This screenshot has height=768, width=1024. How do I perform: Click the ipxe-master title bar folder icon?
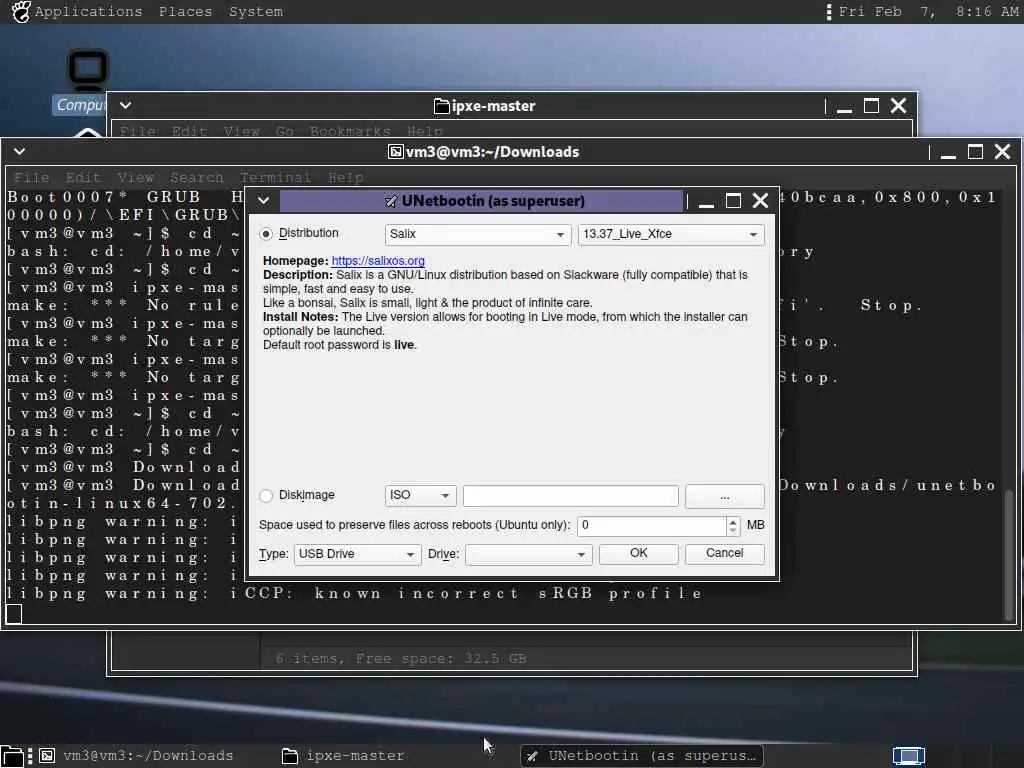(x=442, y=105)
